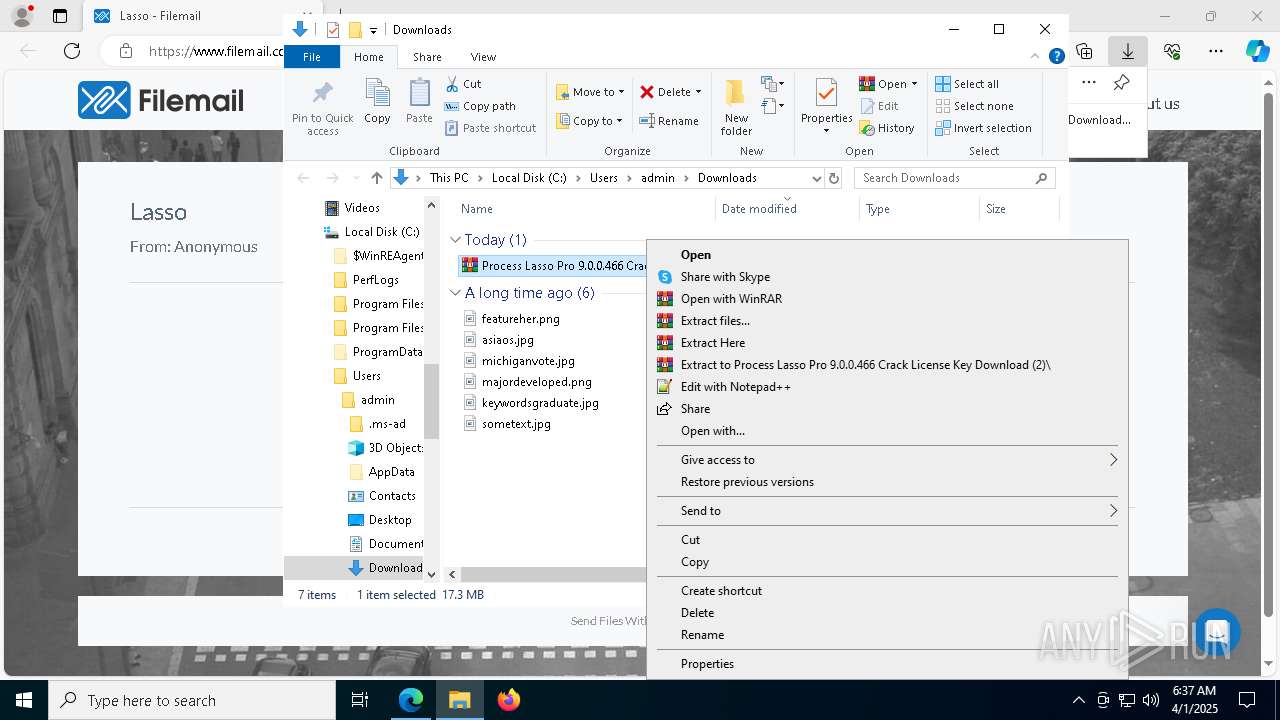This screenshot has width=1280, height=720.
Task: Open Microsoft Edge from the taskbar
Action: tap(411, 700)
